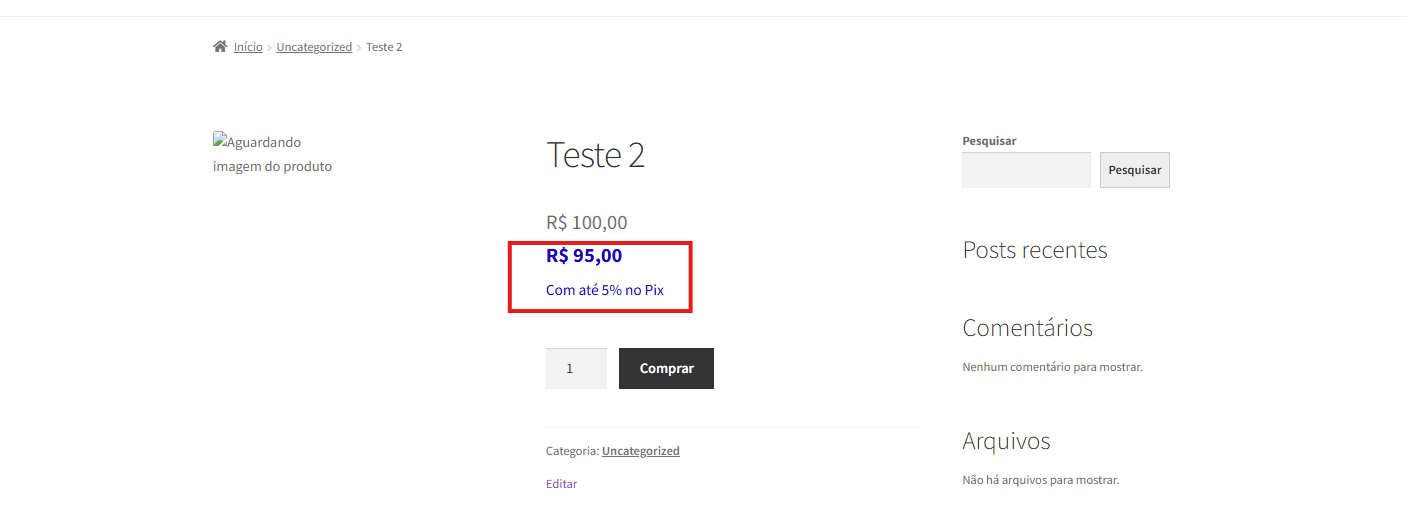Click the Editar link

pos(561,484)
